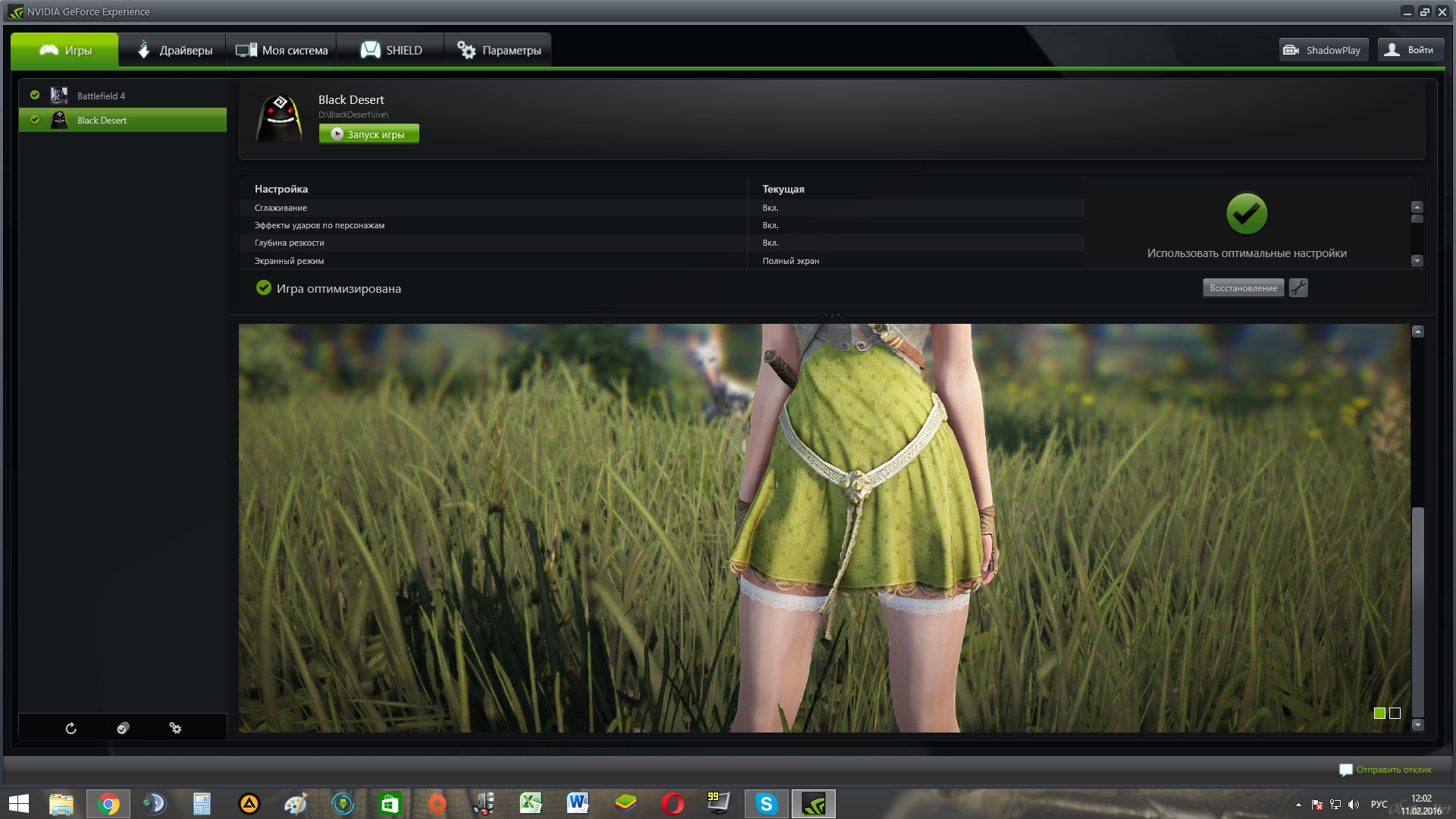Open custom settings wrench icon

(1298, 288)
